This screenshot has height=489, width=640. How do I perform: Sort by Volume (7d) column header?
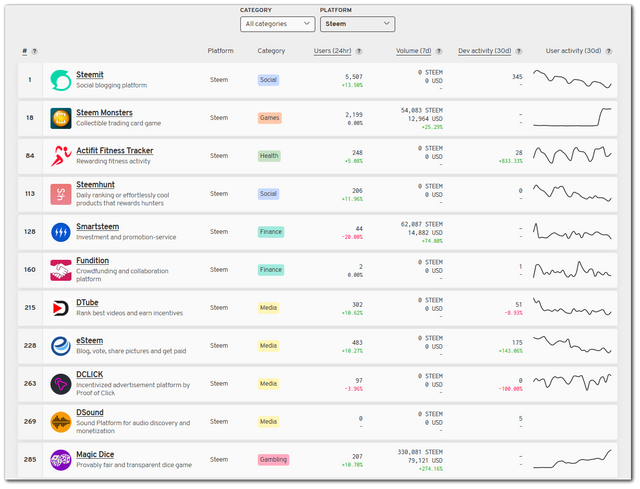413,51
